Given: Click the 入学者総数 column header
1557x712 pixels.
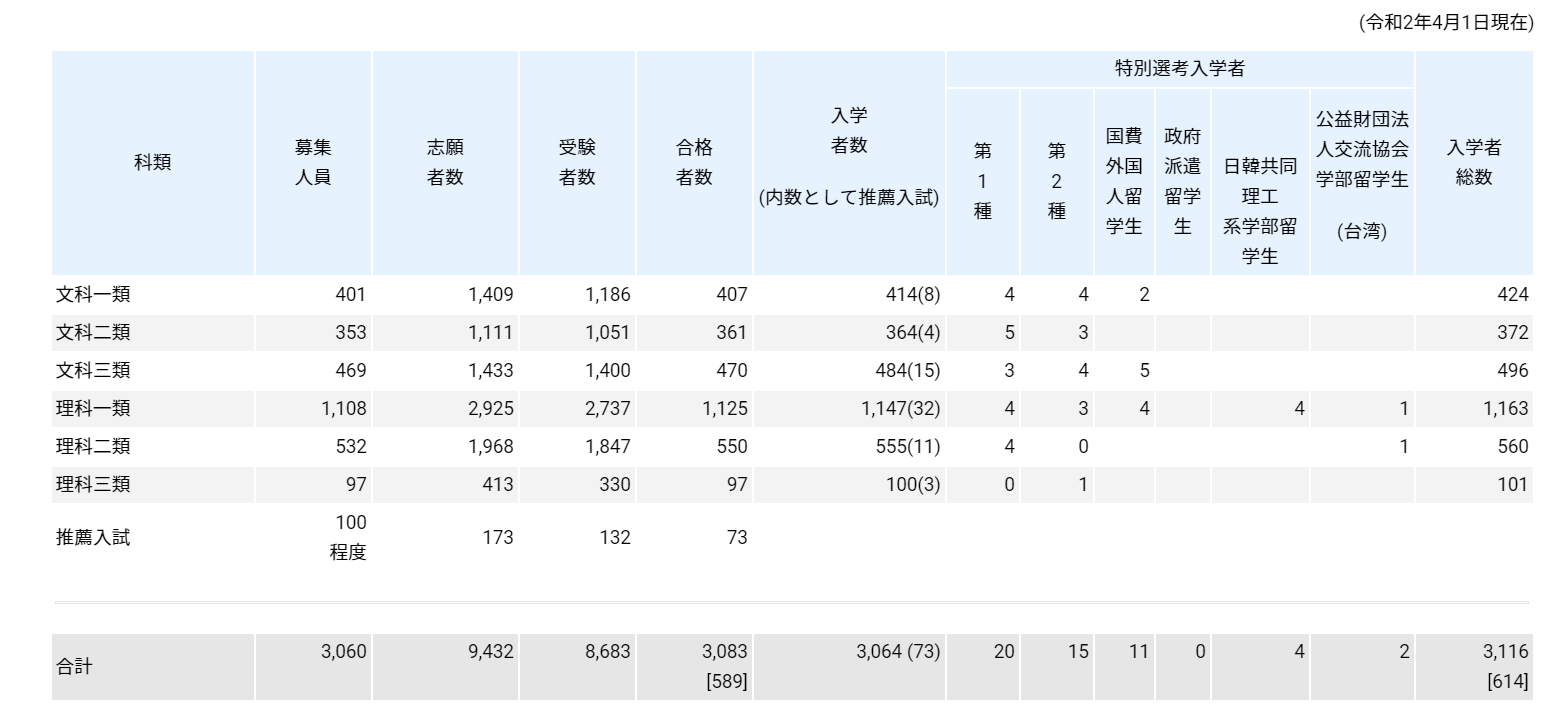Looking at the screenshot, I should pyautogui.click(x=1473, y=163).
